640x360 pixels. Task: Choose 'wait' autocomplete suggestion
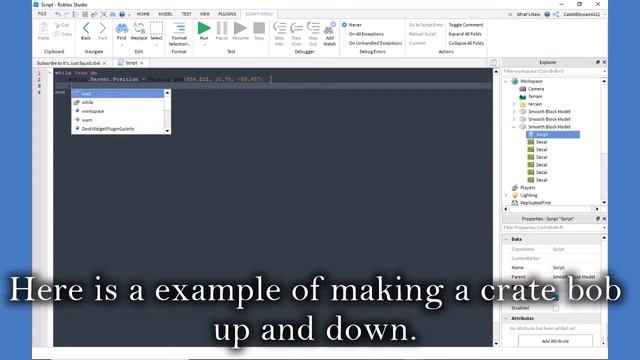[x=118, y=93]
